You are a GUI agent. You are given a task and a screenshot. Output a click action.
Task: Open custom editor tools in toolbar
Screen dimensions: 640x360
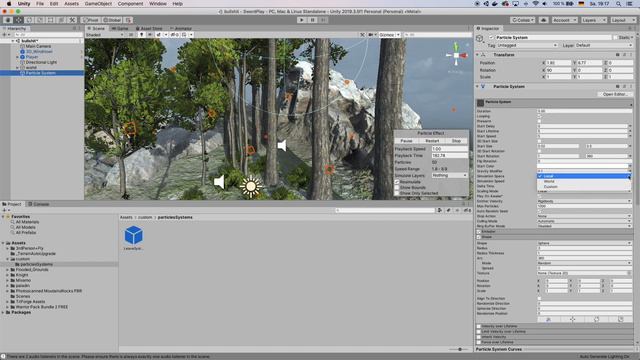click(x=72, y=20)
